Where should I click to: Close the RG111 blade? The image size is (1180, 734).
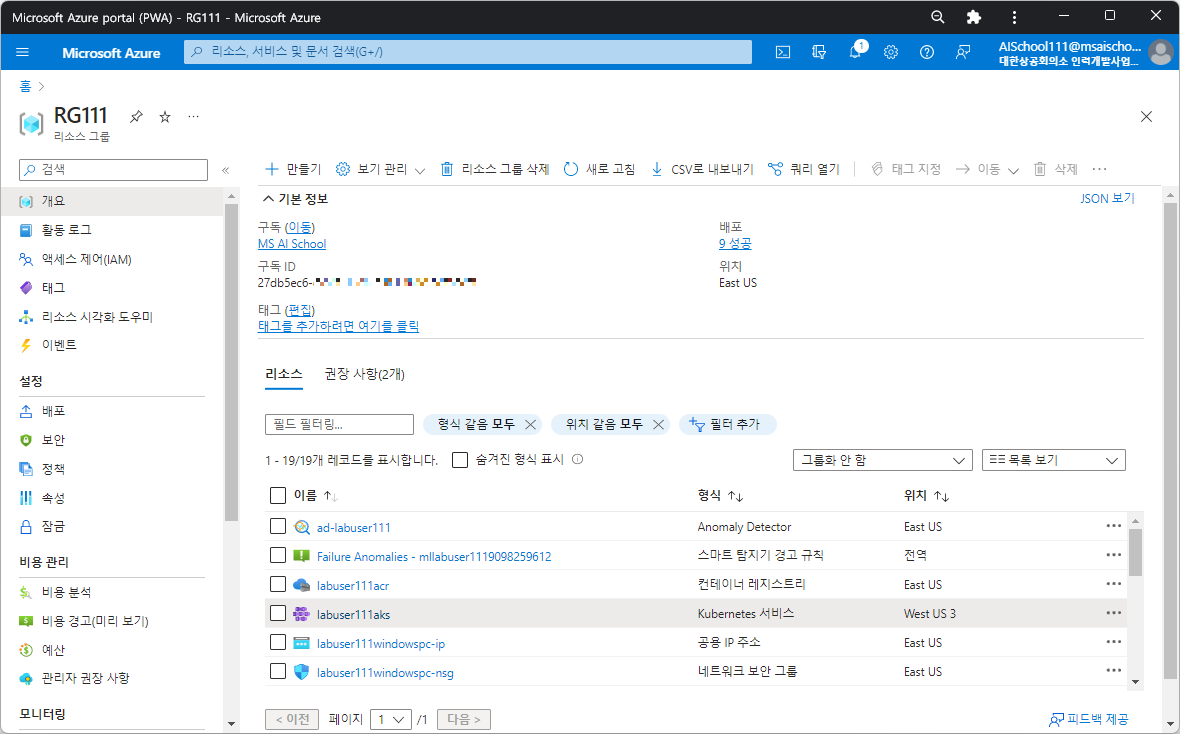click(x=1146, y=117)
